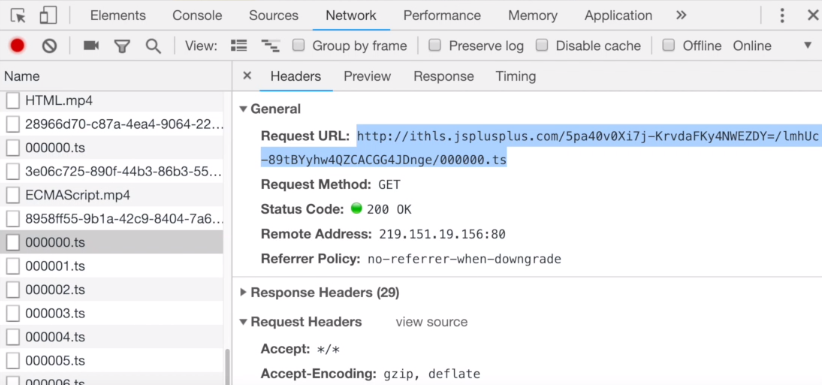822x385 pixels.
Task: Check the Preserve log option
Action: coord(434,46)
